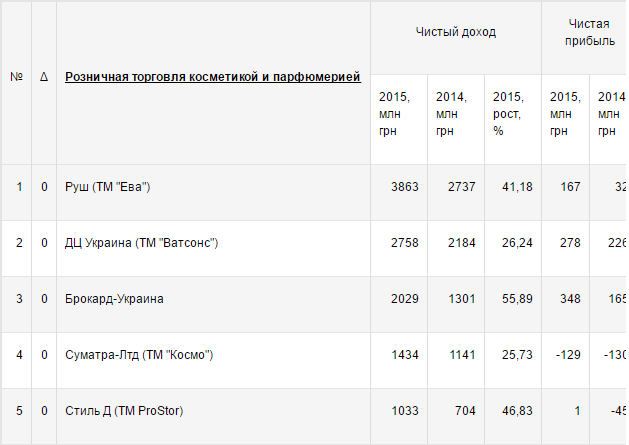Click the 'Суматра-Лтд (ТМ "Космо")' company cell
The width and height of the screenshot is (629, 445).
(x=139, y=355)
